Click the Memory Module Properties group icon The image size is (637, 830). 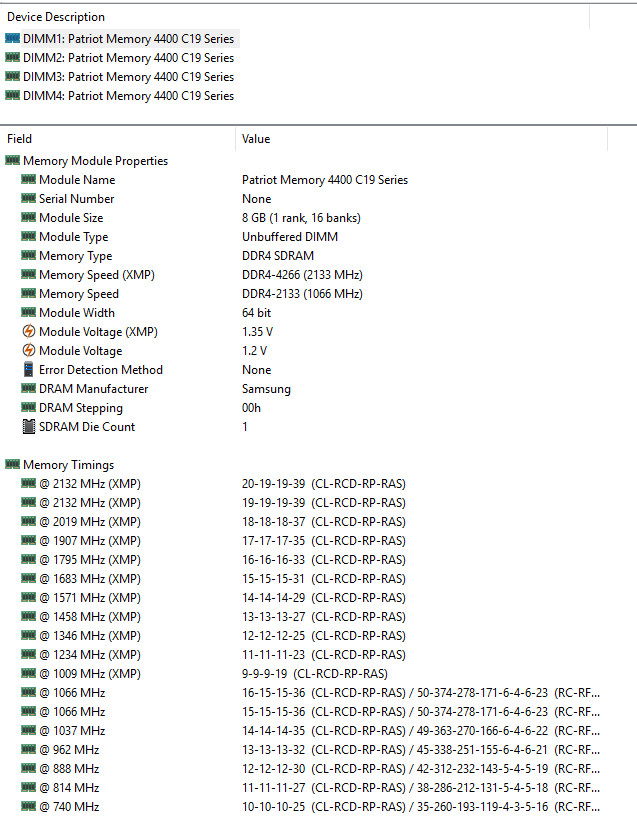(12, 161)
